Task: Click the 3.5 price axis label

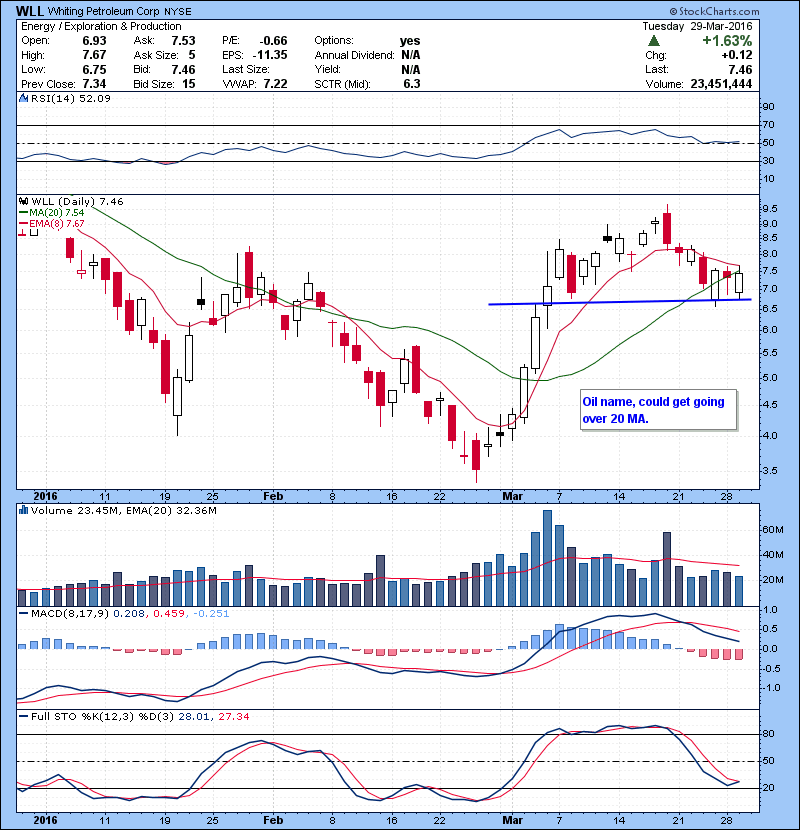Action: click(770, 470)
